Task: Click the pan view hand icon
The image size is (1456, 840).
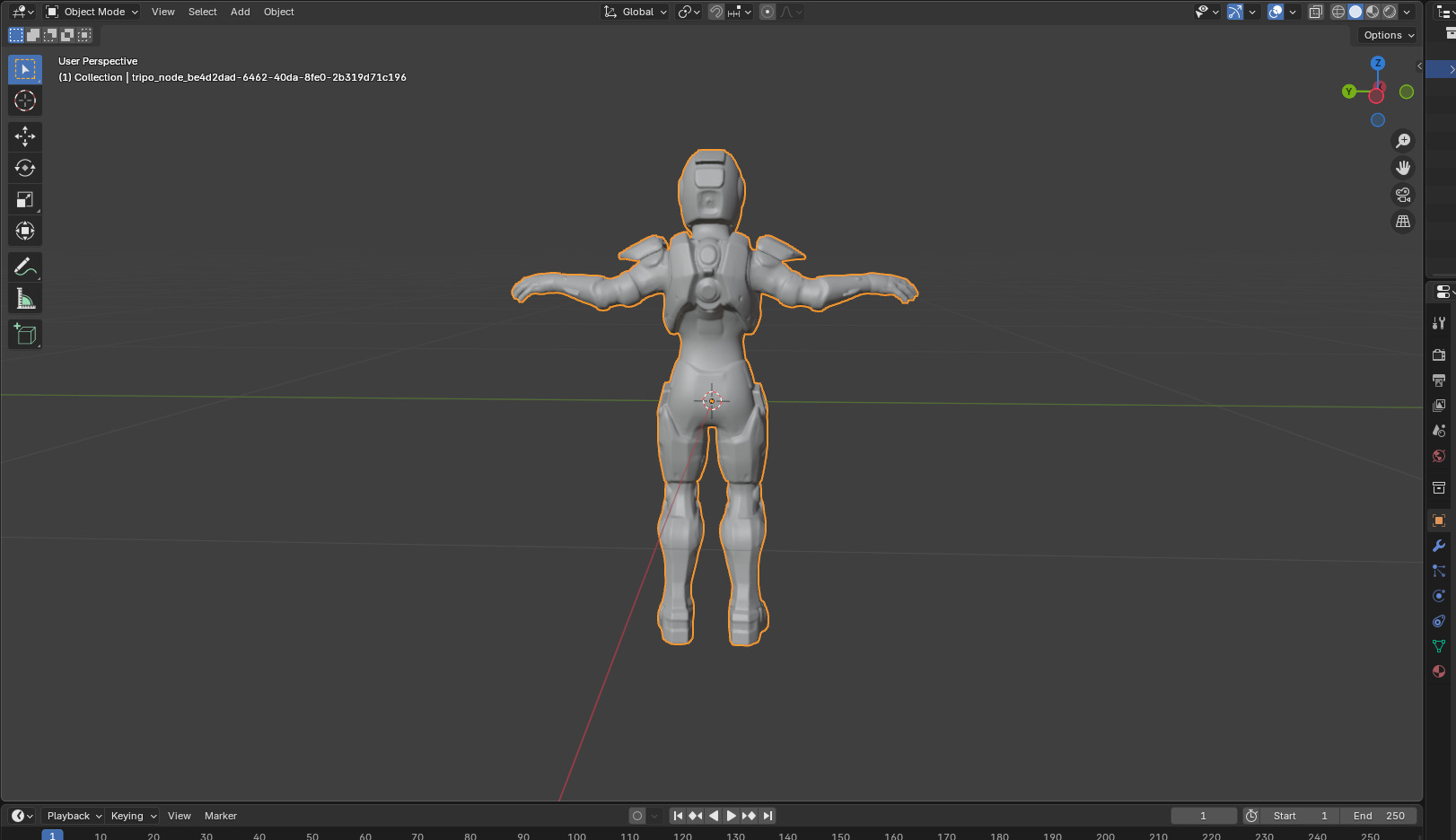Action: coord(1403,168)
